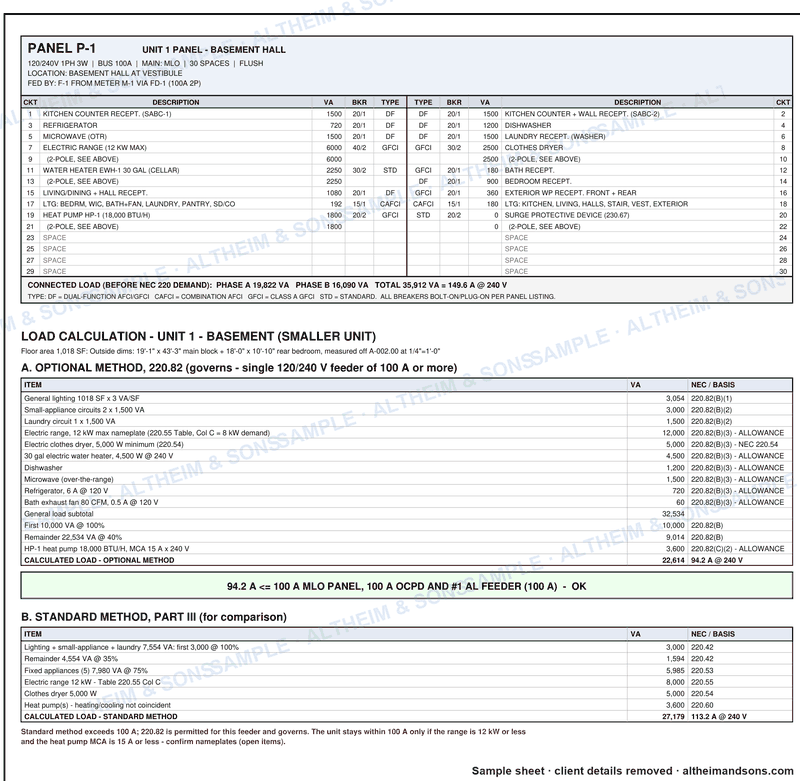The height and width of the screenshot is (781, 800).
Task: Click 'General load subtotal' row
Action: pyautogui.click(x=407, y=514)
